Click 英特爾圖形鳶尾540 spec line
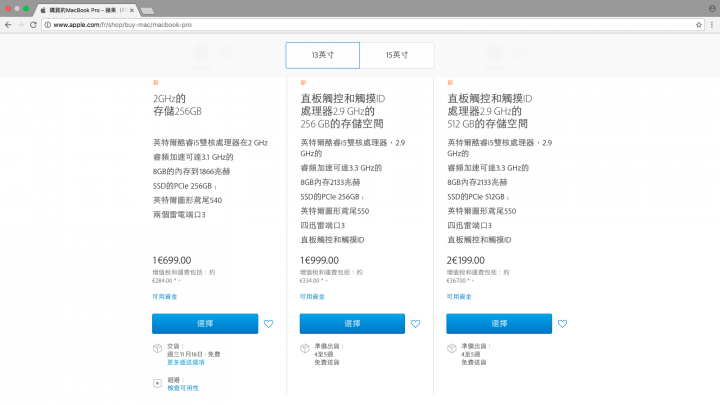Image resolution: width=720 pixels, height=405 pixels. click(x=187, y=200)
